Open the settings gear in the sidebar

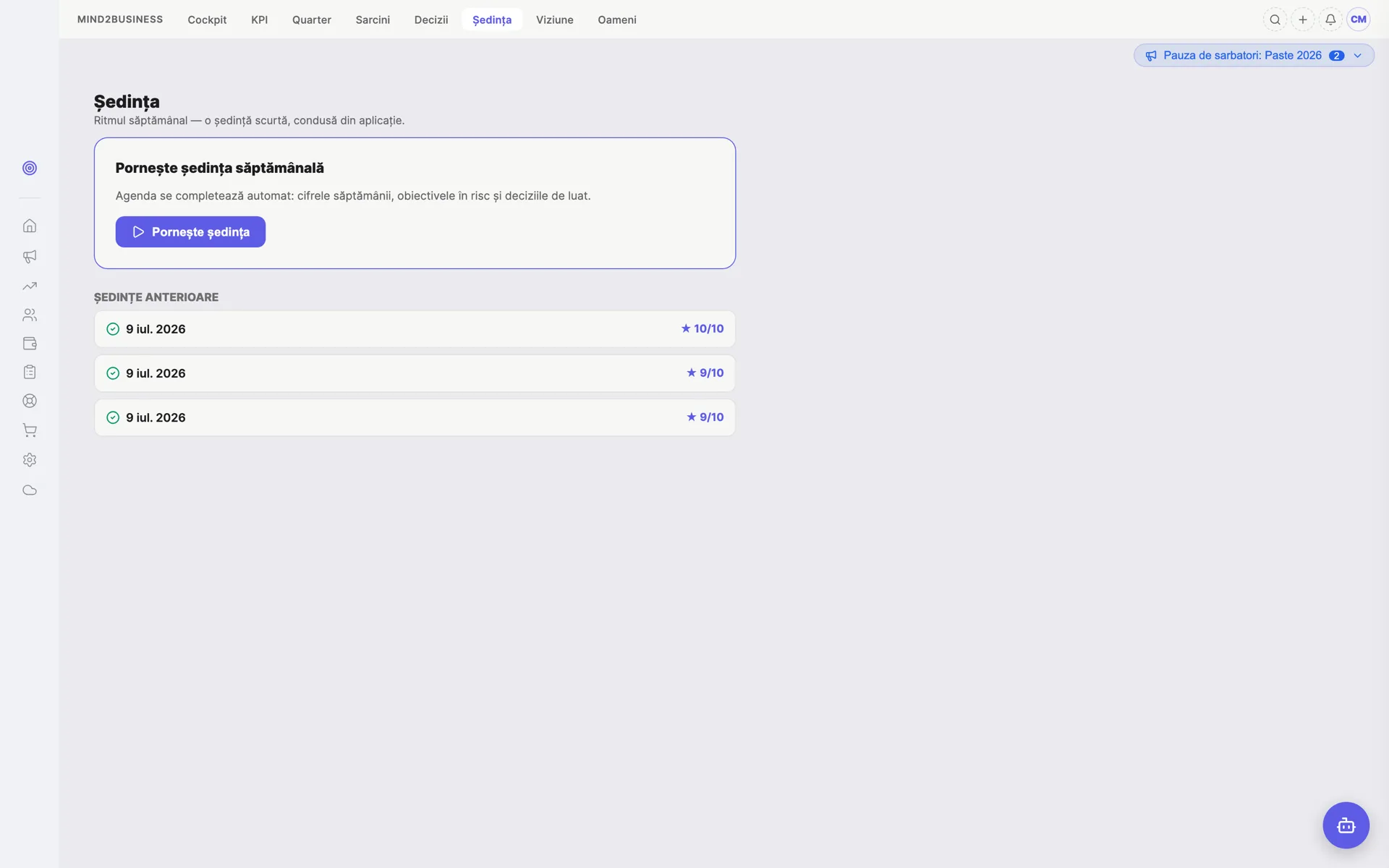coord(30,460)
